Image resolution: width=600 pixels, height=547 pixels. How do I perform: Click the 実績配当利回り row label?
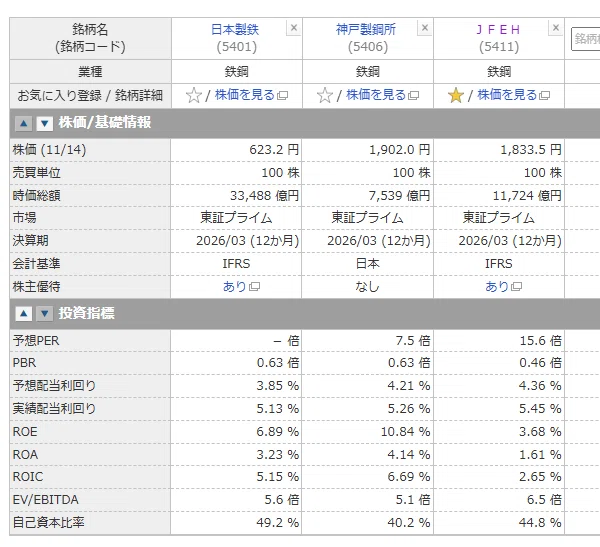54,408
